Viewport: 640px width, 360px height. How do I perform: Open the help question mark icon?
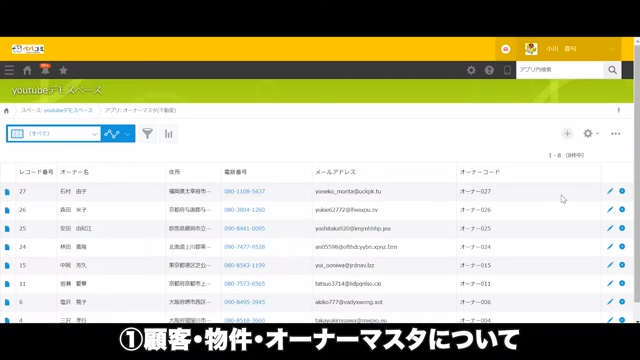(489, 70)
